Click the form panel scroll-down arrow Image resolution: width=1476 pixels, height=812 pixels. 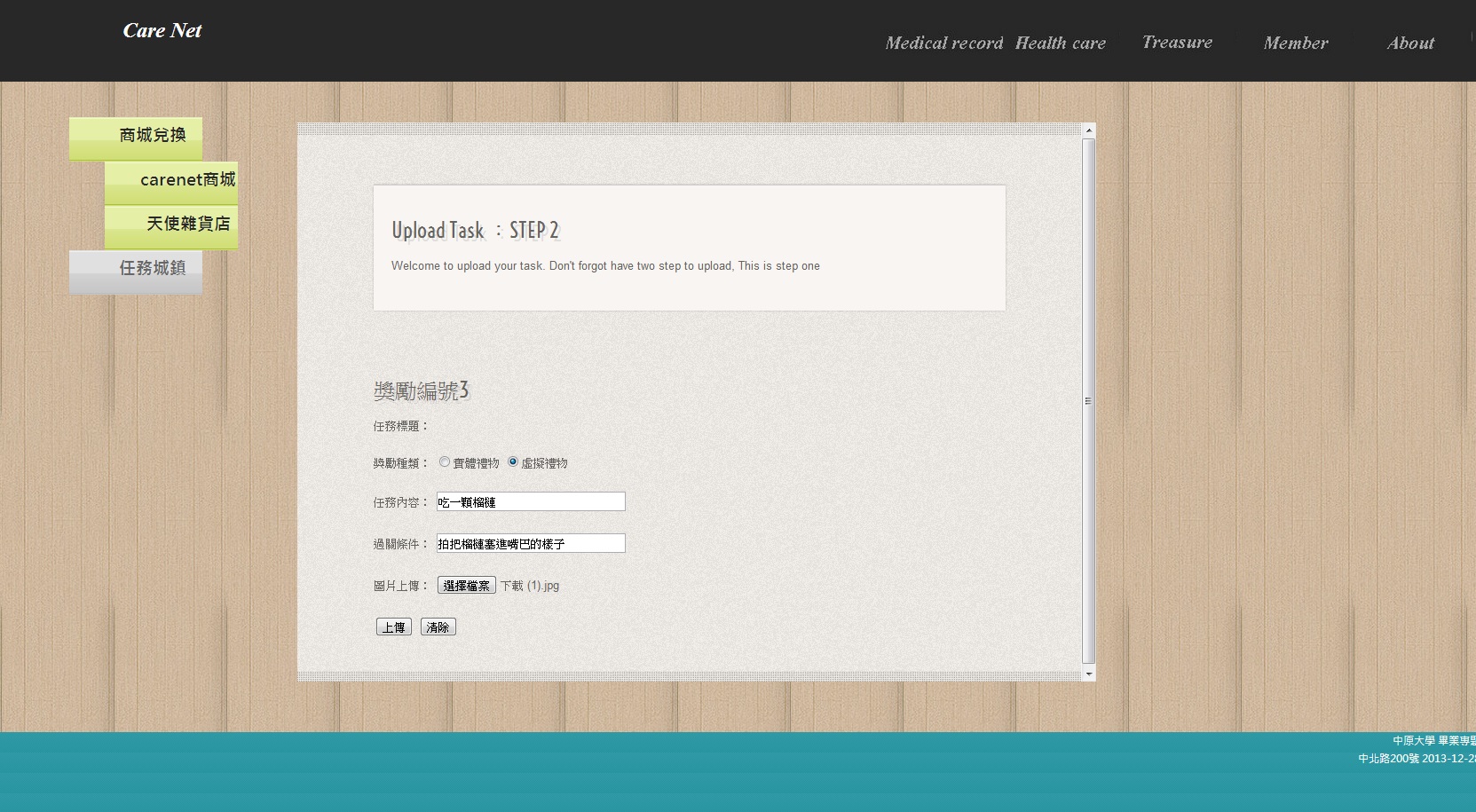[x=1088, y=674]
